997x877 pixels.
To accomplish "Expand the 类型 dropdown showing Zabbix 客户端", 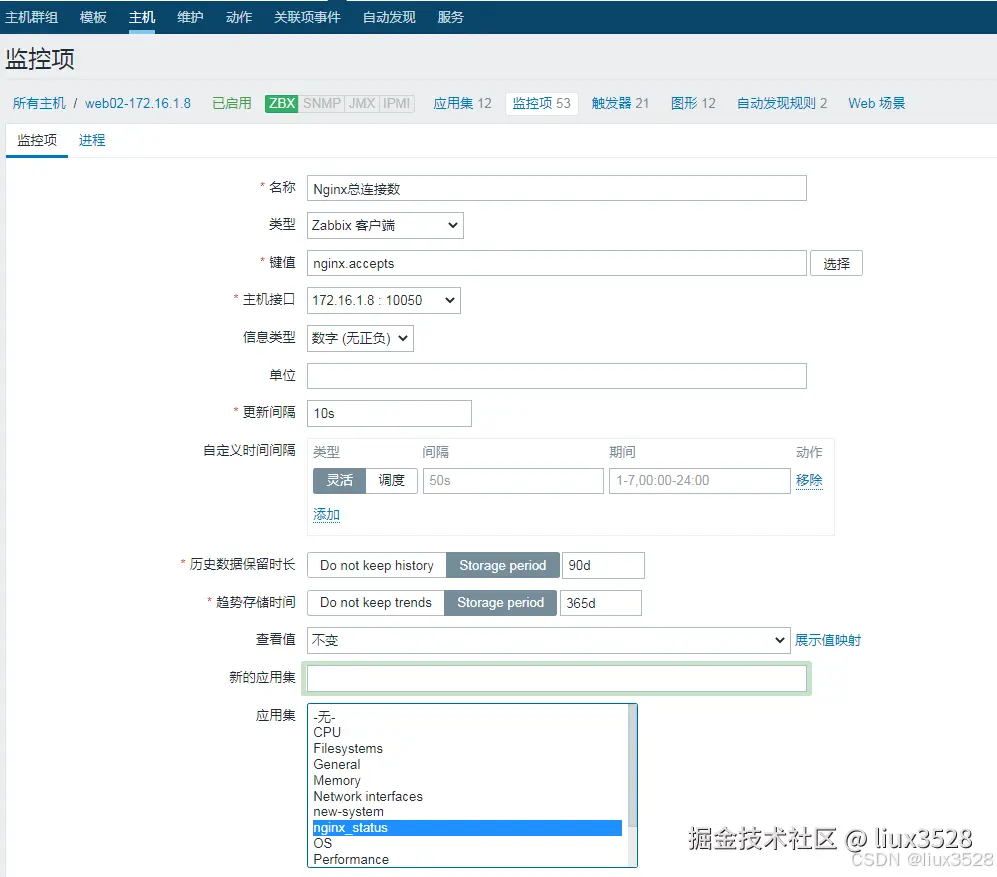I will [385, 225].
